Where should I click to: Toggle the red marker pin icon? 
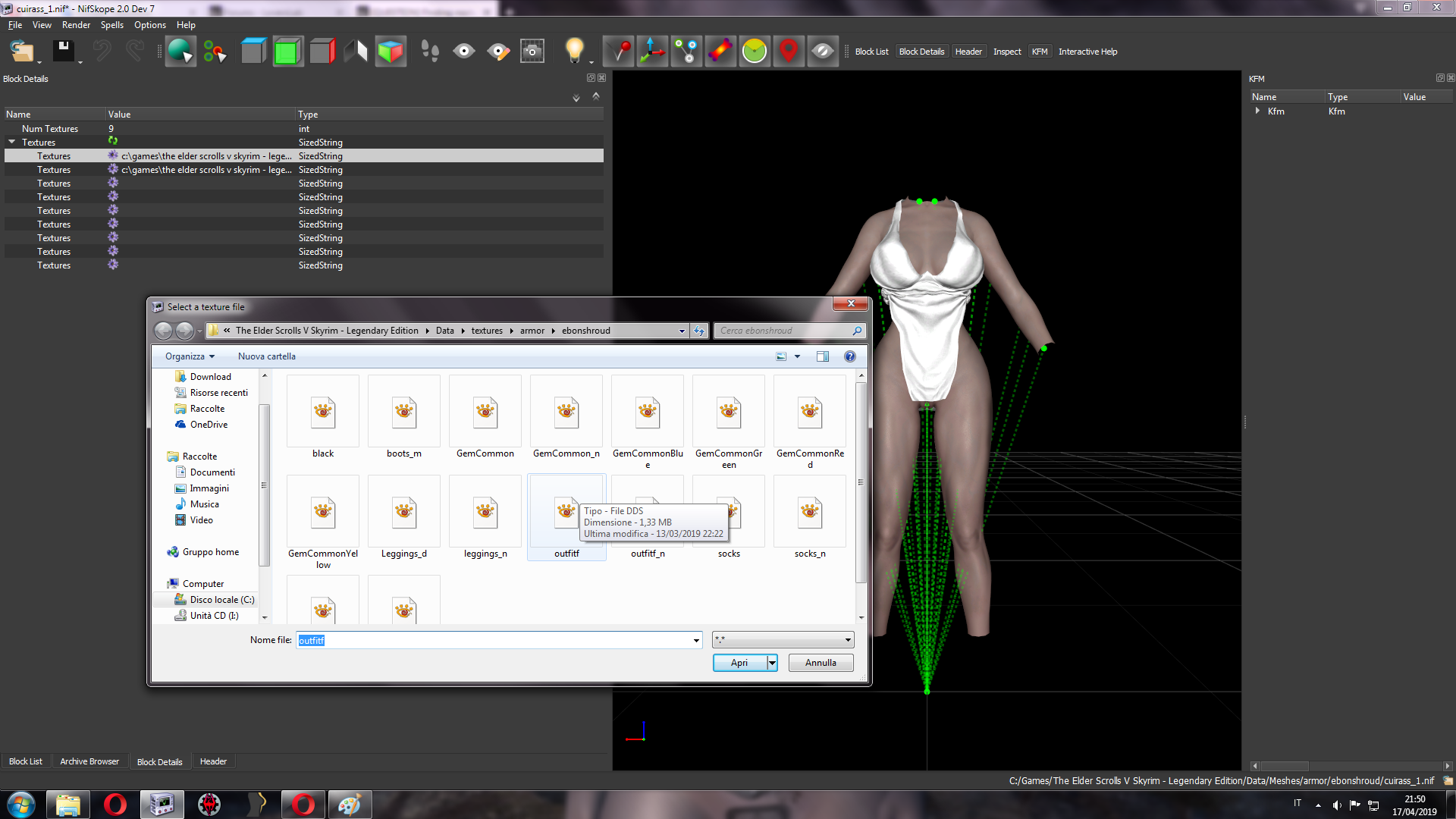click(x=789, y=52)
